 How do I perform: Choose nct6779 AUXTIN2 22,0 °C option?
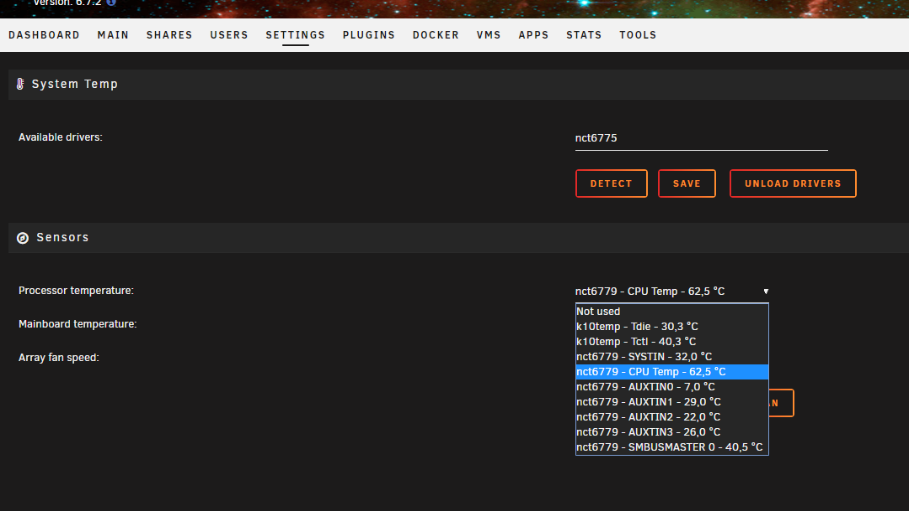tap(671, 417)
